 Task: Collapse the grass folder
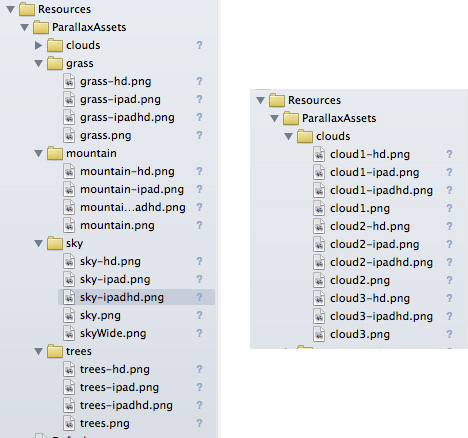(x=39, y=63)
